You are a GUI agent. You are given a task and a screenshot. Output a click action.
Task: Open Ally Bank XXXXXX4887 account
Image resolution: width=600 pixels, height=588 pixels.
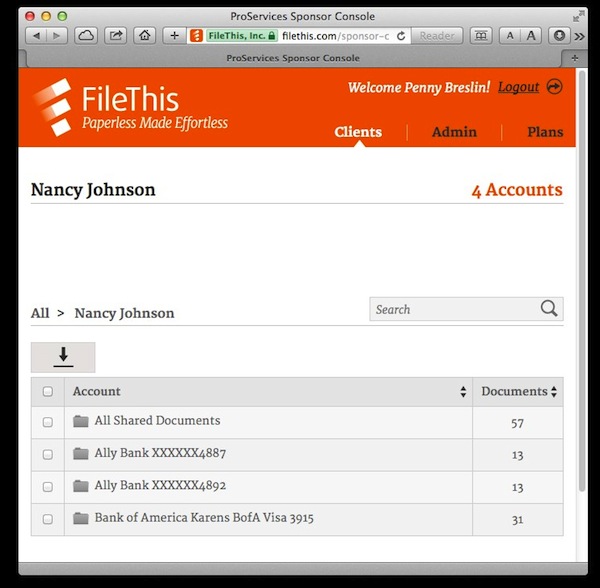click(160, 453)
